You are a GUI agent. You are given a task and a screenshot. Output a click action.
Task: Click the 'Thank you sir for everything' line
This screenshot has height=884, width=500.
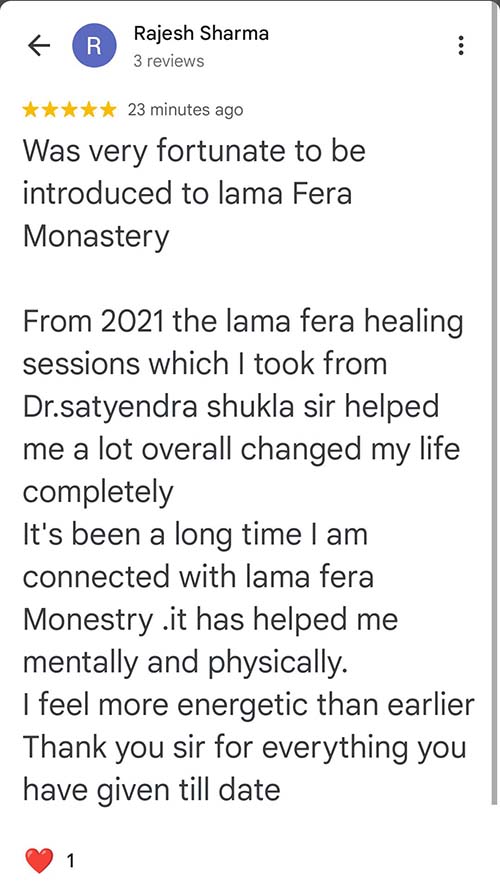pyautogui.click(x=244, y=749)
